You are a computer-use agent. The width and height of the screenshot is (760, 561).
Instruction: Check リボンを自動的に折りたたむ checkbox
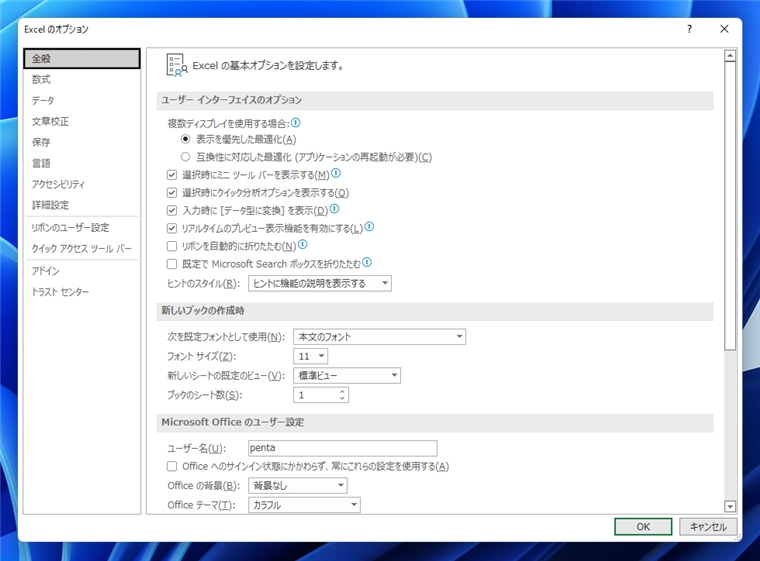tap(172, 246)
